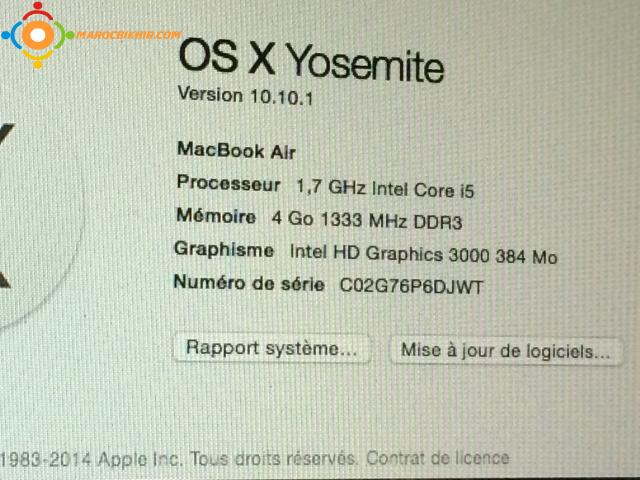Open the Rapport système report
This screenshot has height=480, width=640.
pyautogui.click(x=272, y=348)
